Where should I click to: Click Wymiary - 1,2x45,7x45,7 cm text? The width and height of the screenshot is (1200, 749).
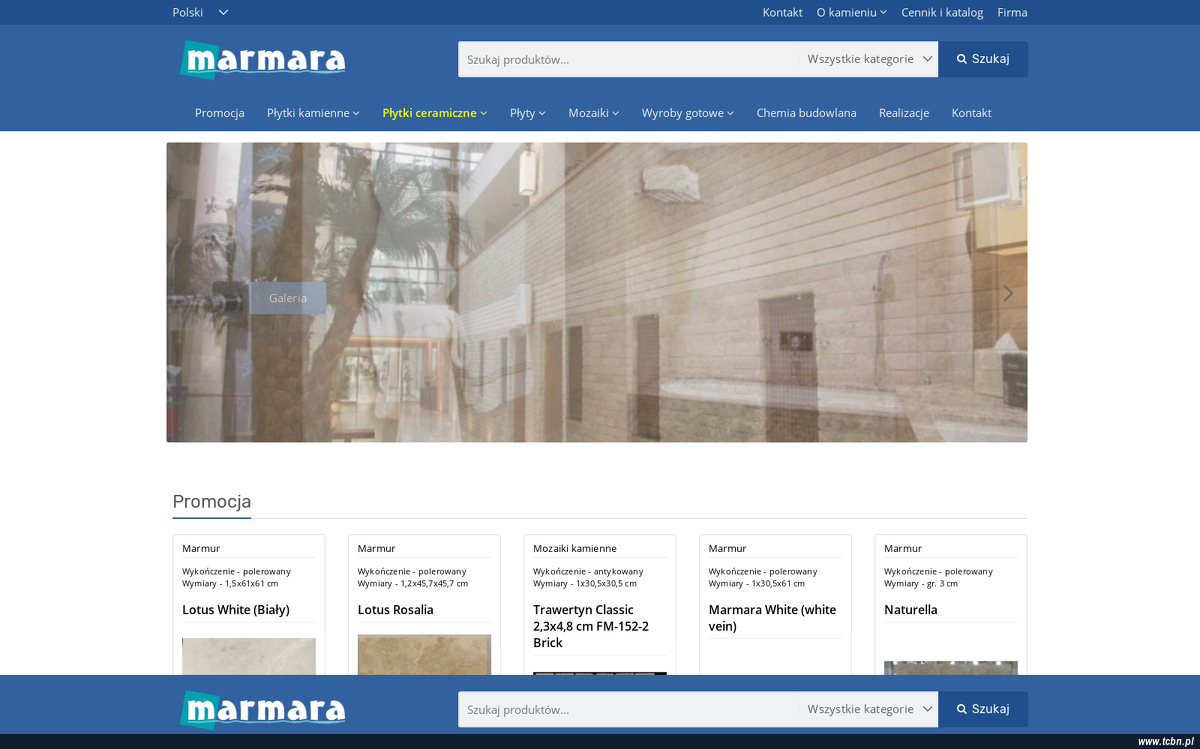tap(413, 584)
